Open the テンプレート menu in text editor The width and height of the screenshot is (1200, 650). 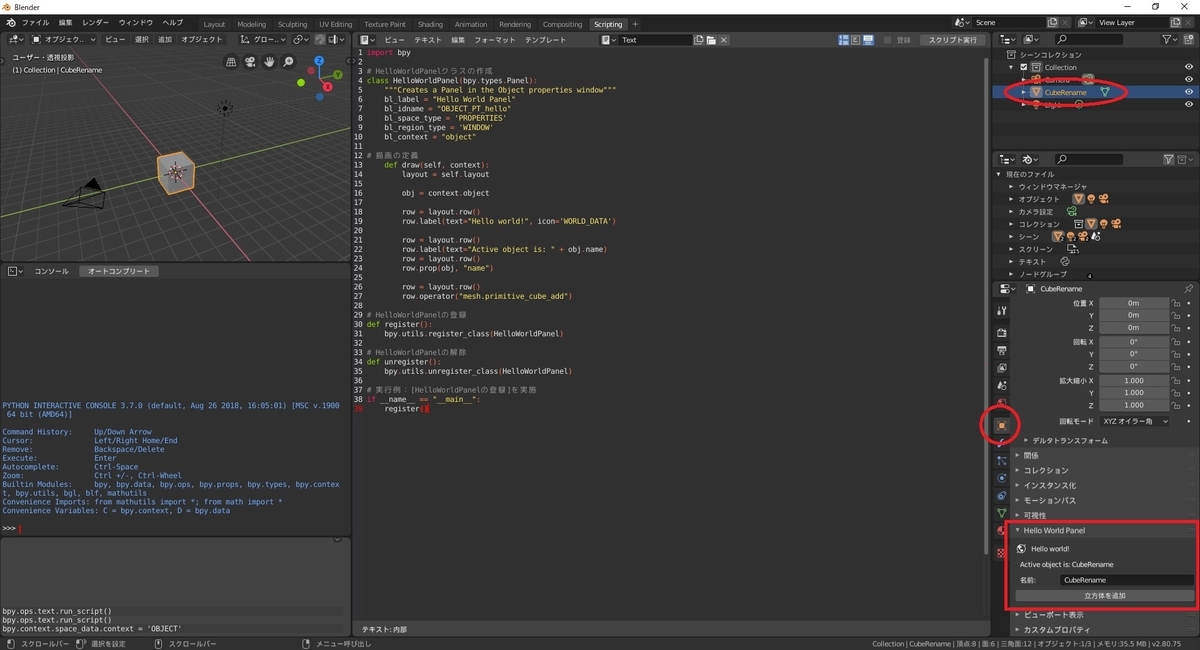(x=545, y=40)
